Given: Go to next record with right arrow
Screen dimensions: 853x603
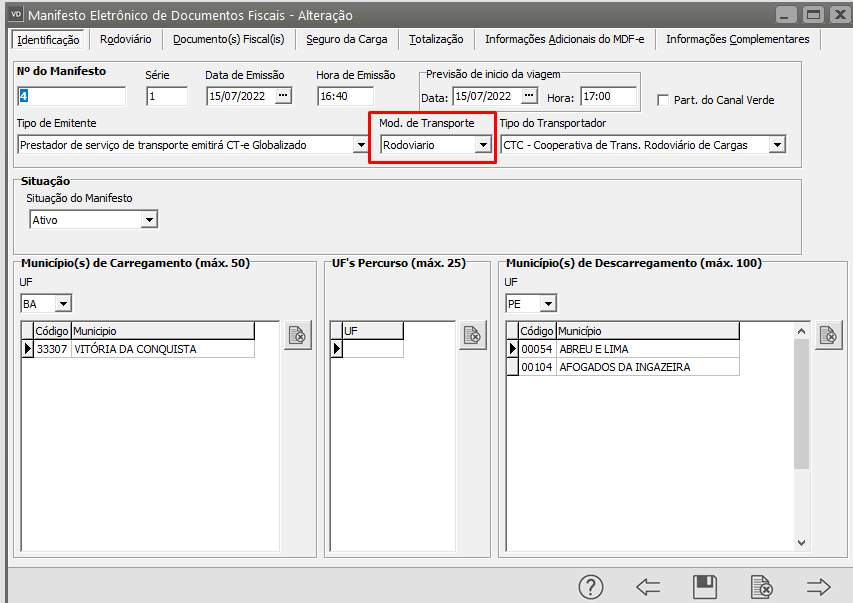Looking at the screenshot, I should coord(819,587).
